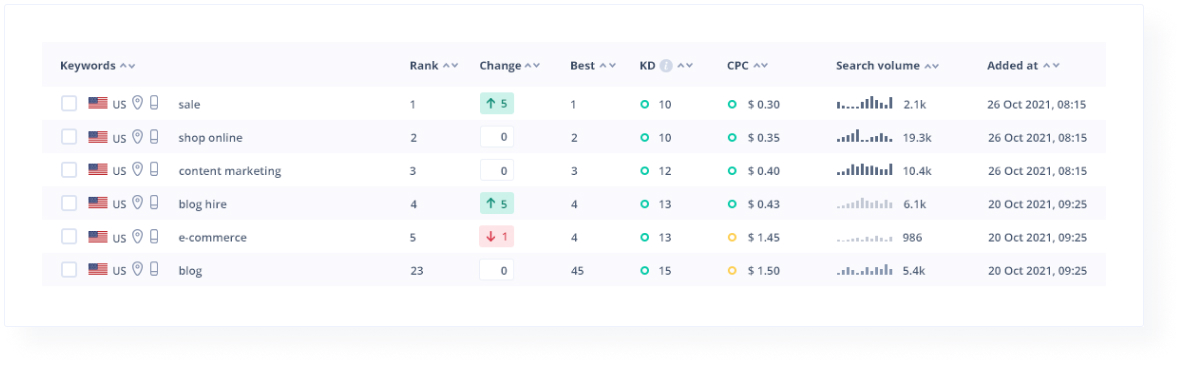The height and width of the screenshot is (367, 1184).
Task: Click date 20 Oct 2021, 09:25 for e-commerce
Action: [x=1037, y=237]
